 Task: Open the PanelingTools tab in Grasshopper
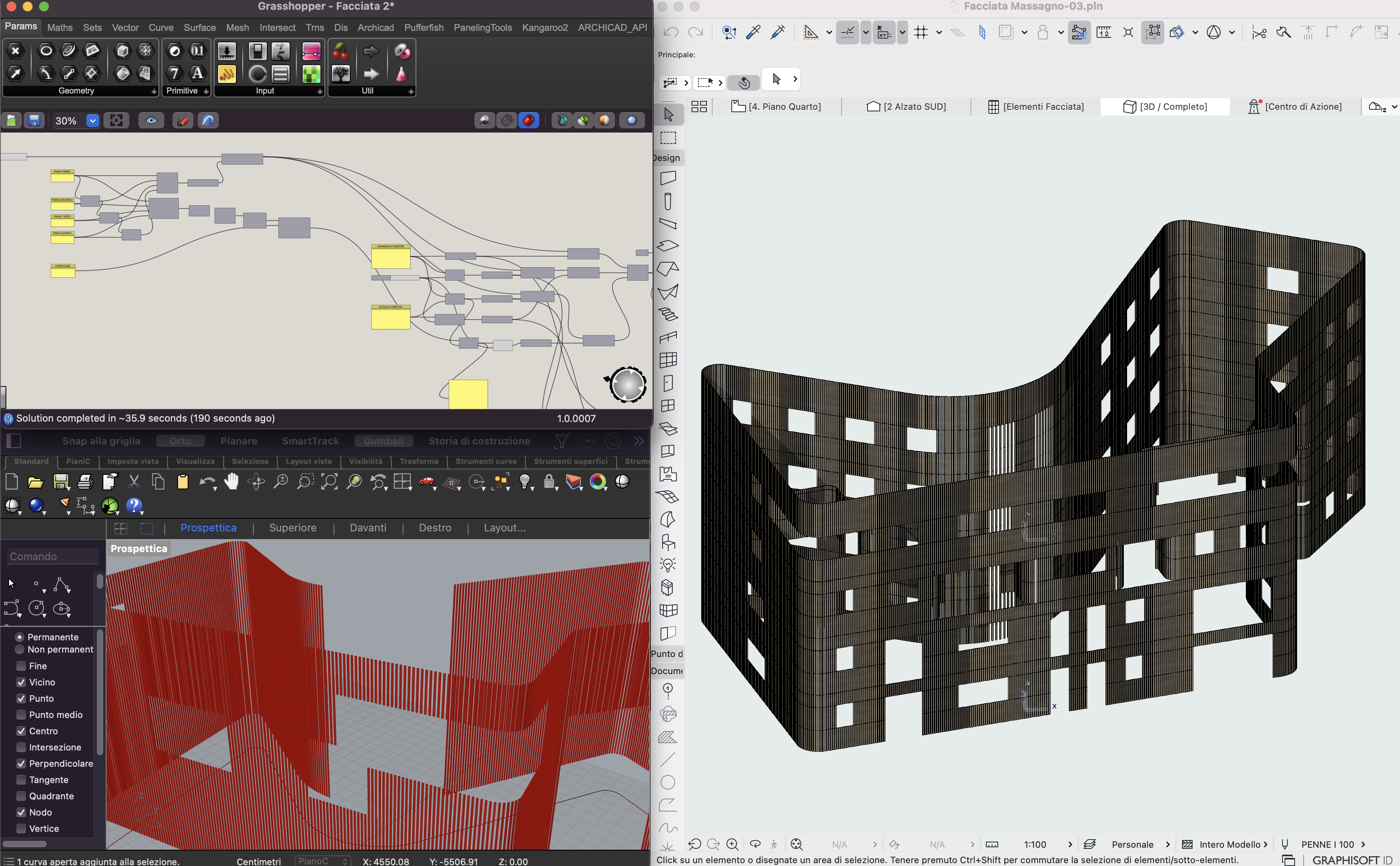[x=483, y=28]
